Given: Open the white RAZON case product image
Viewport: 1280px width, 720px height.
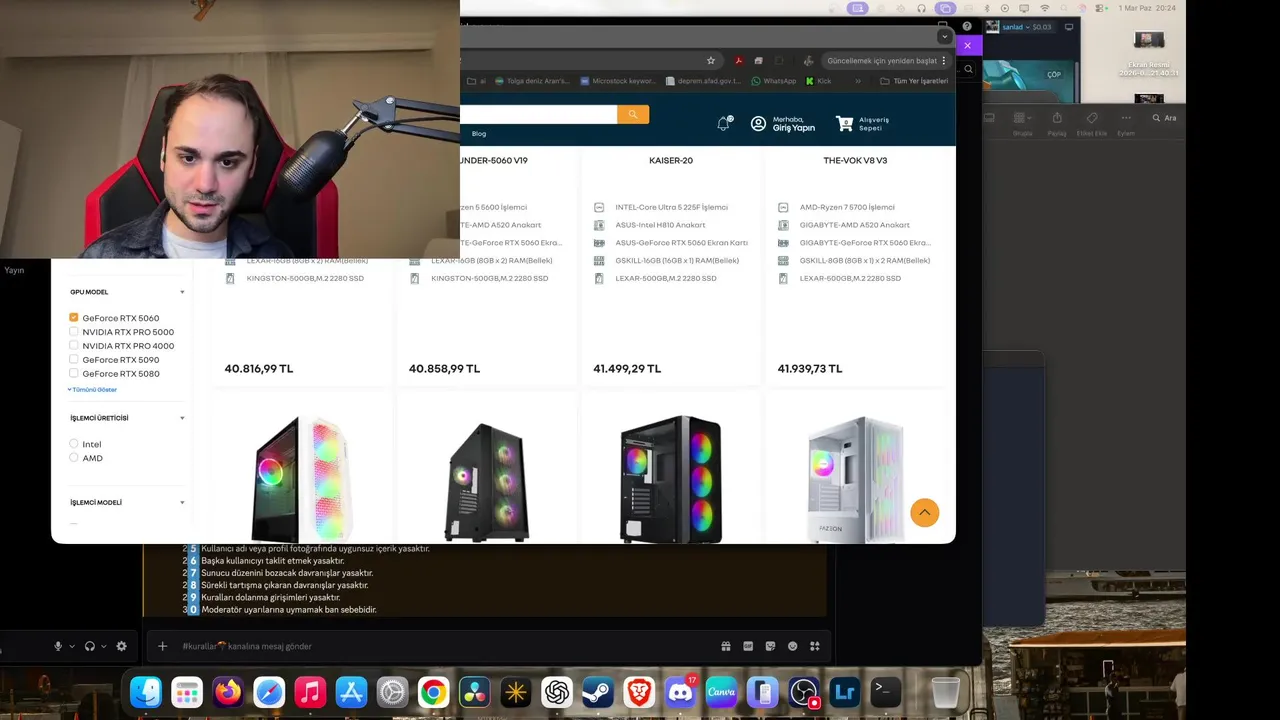Looking at the screenshot, I should coord(855,479).
